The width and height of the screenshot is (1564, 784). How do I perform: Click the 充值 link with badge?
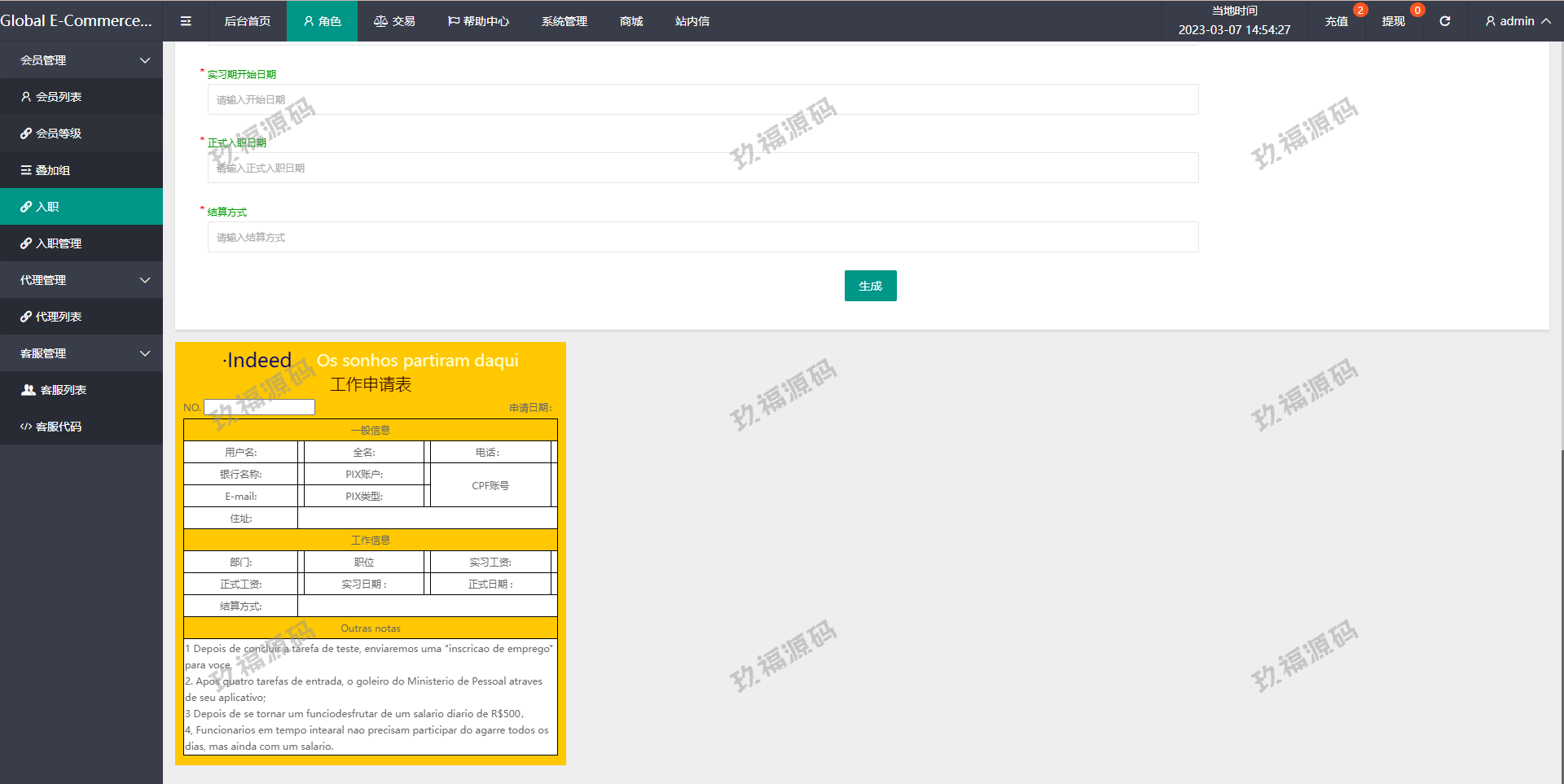(x=1336, y=21)
